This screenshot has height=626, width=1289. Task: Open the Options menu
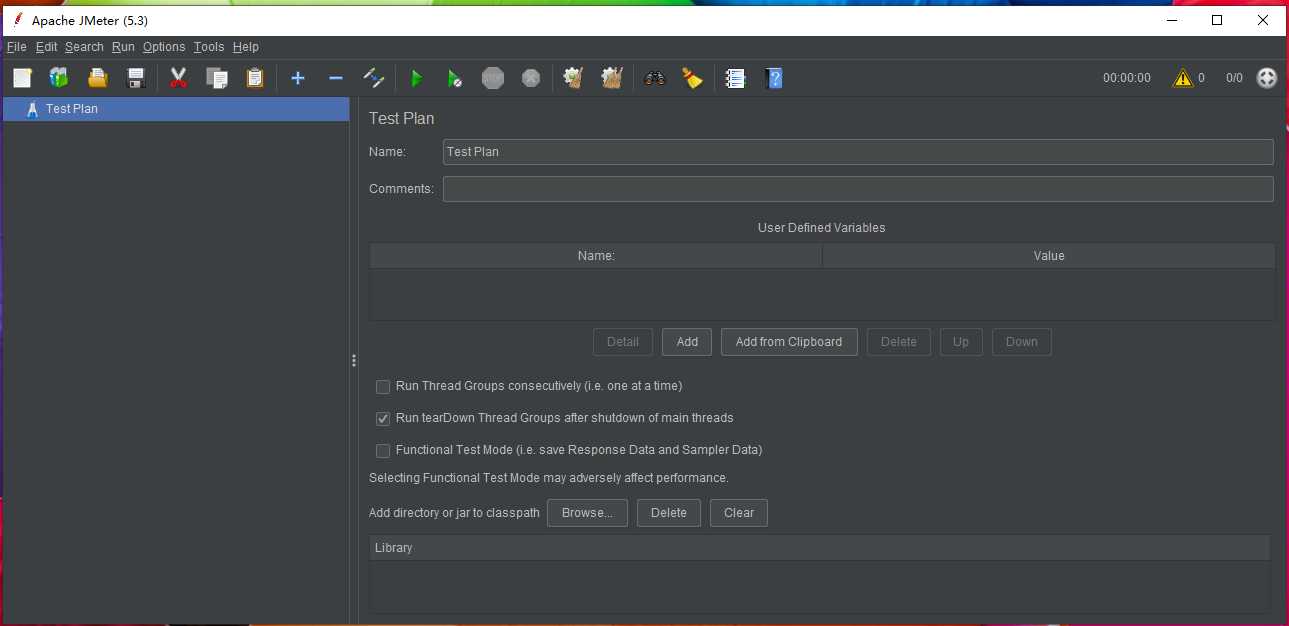point(164,47)
